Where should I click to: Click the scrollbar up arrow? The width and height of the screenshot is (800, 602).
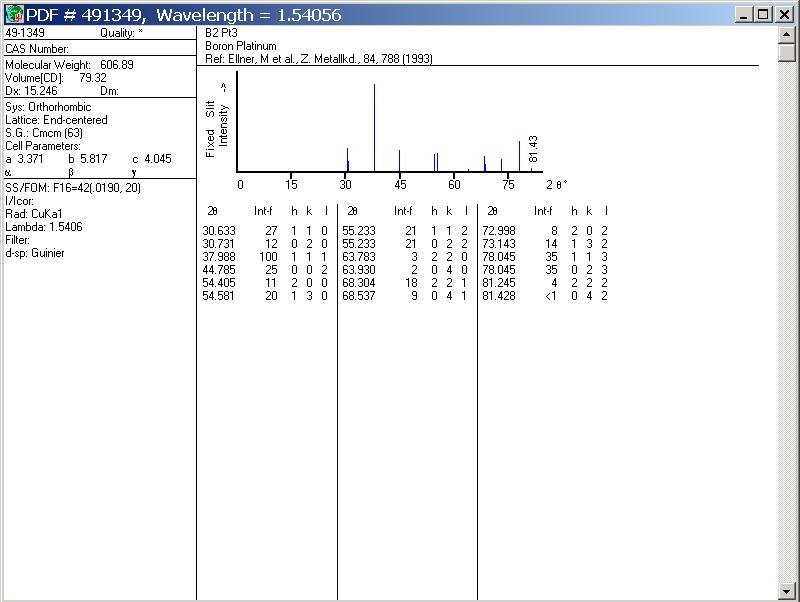[x=786, y=35]
